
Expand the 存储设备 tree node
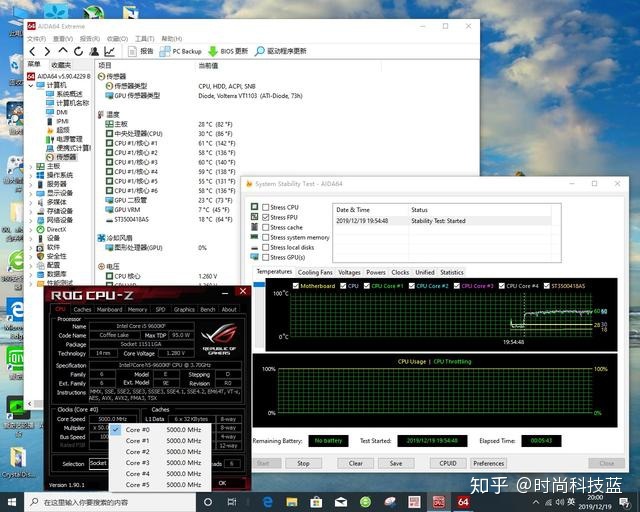point(31,211)
